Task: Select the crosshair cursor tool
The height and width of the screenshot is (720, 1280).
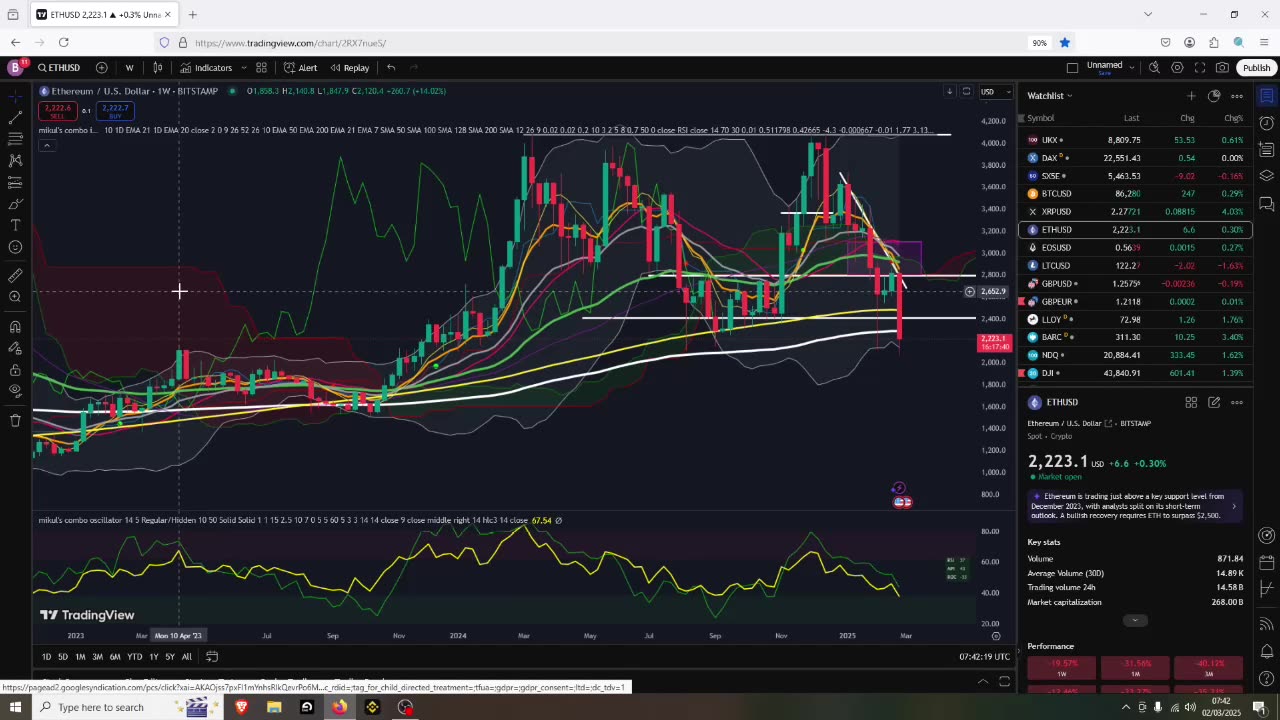Action: [15, 96]
